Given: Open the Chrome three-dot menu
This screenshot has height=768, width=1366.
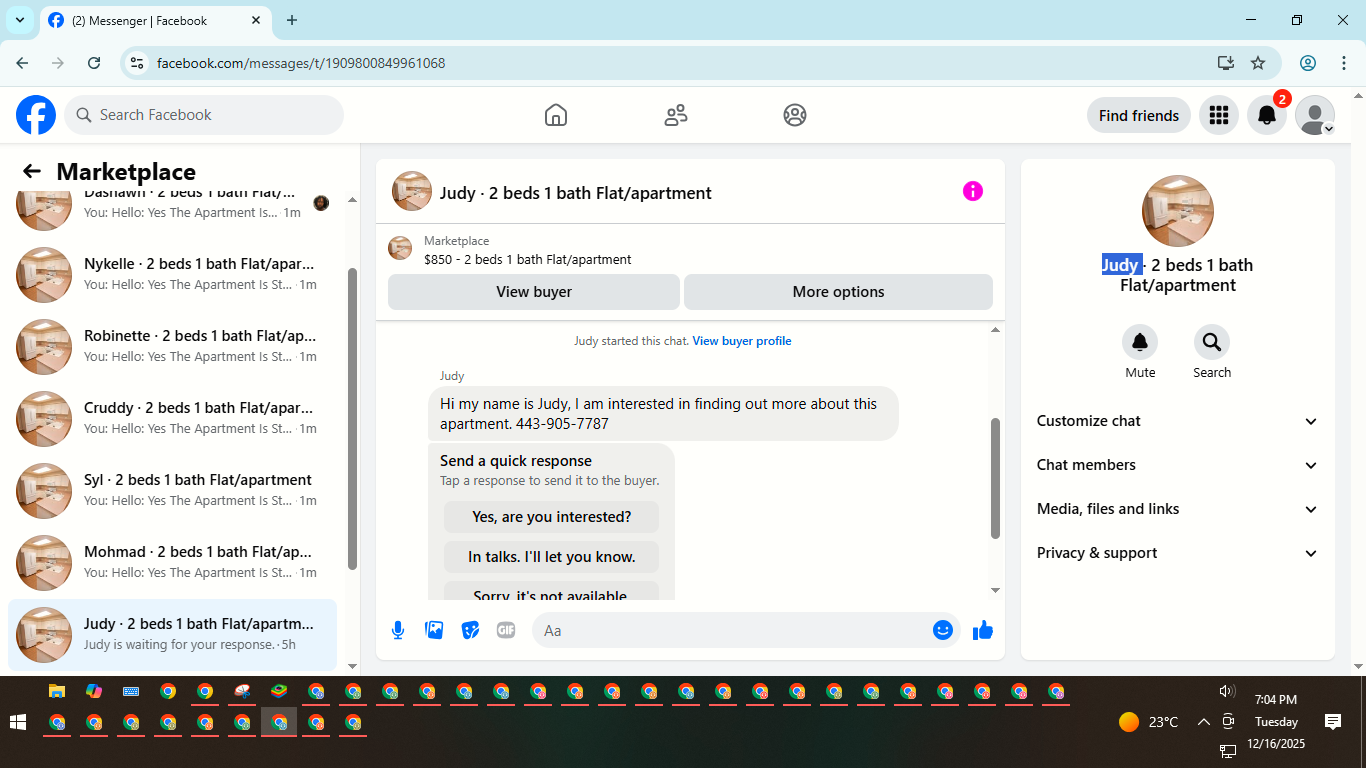Looking at the screenshot, I should click(1344, 63).
